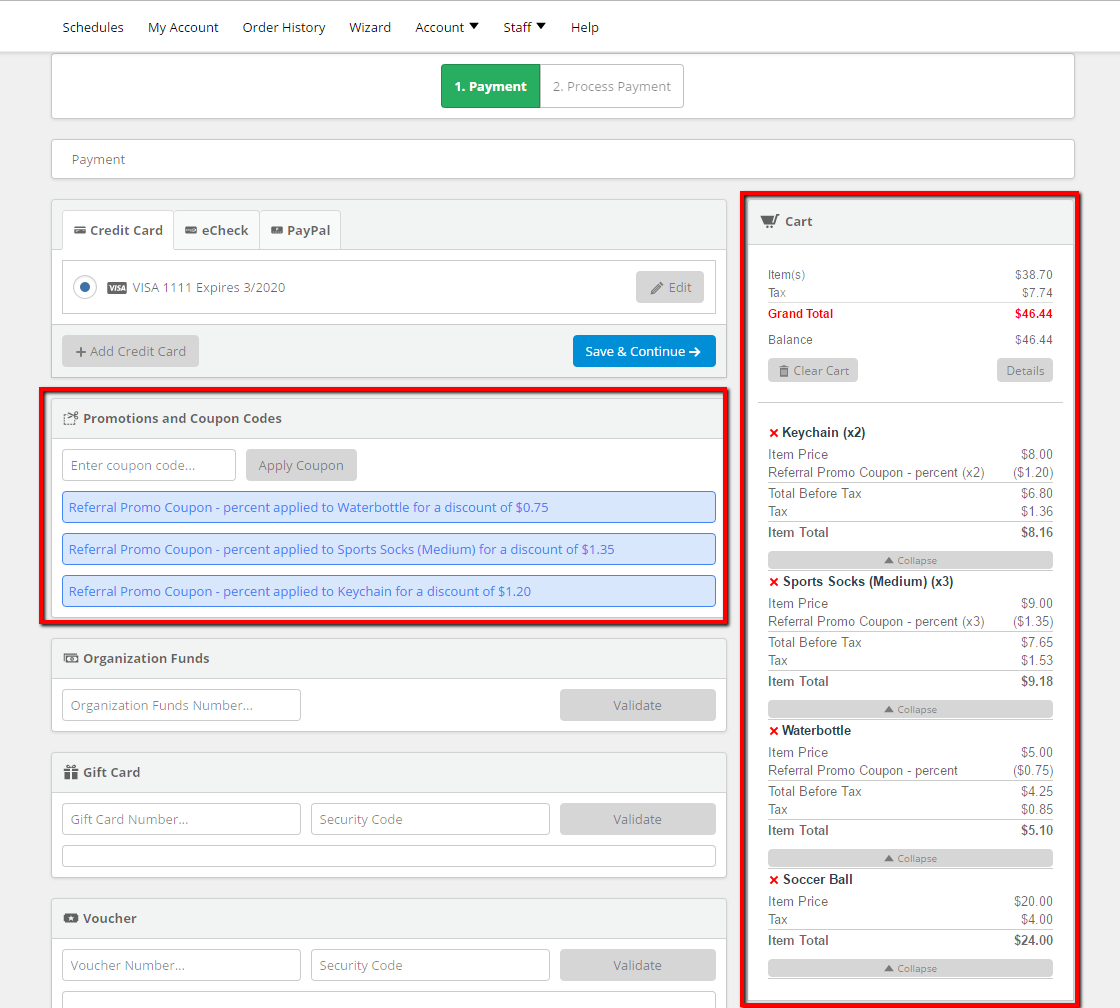The width and height of the screenshot is (1120, 1008).
Task: Remove Sports Socks item with red X
Action: tap(774, 582)
